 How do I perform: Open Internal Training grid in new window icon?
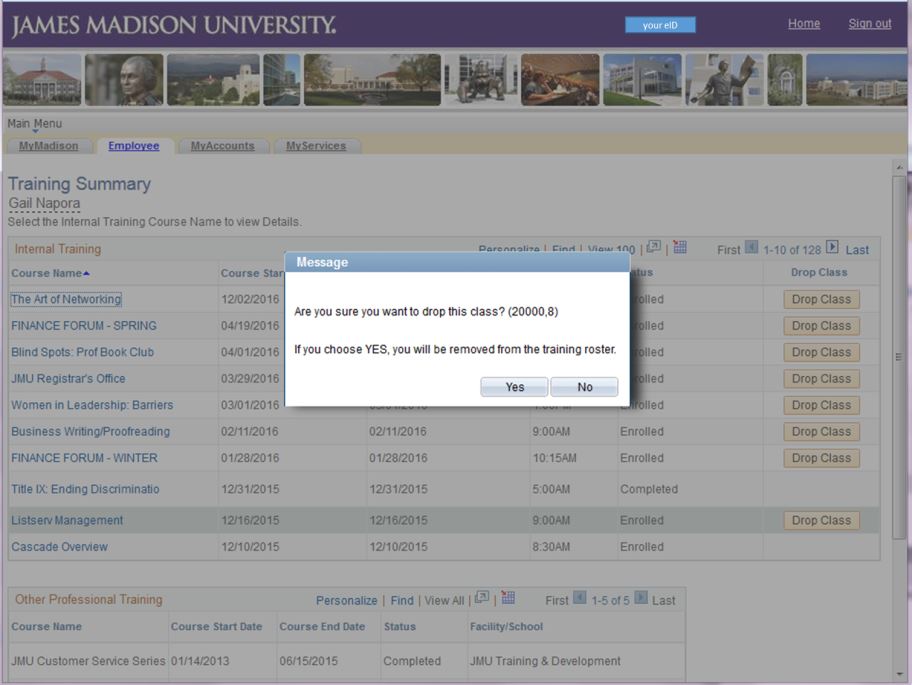pos(653,247)
